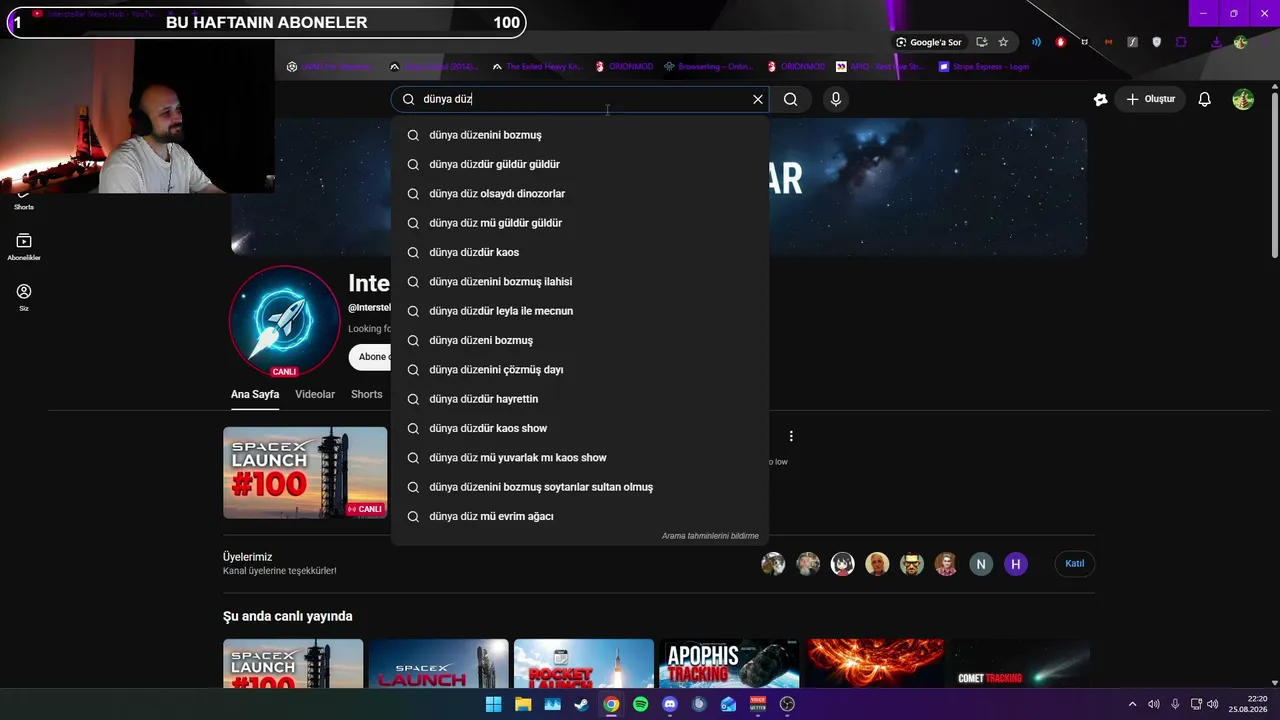Open the red hand ad-blocker extension

(x=1061, y=42)
